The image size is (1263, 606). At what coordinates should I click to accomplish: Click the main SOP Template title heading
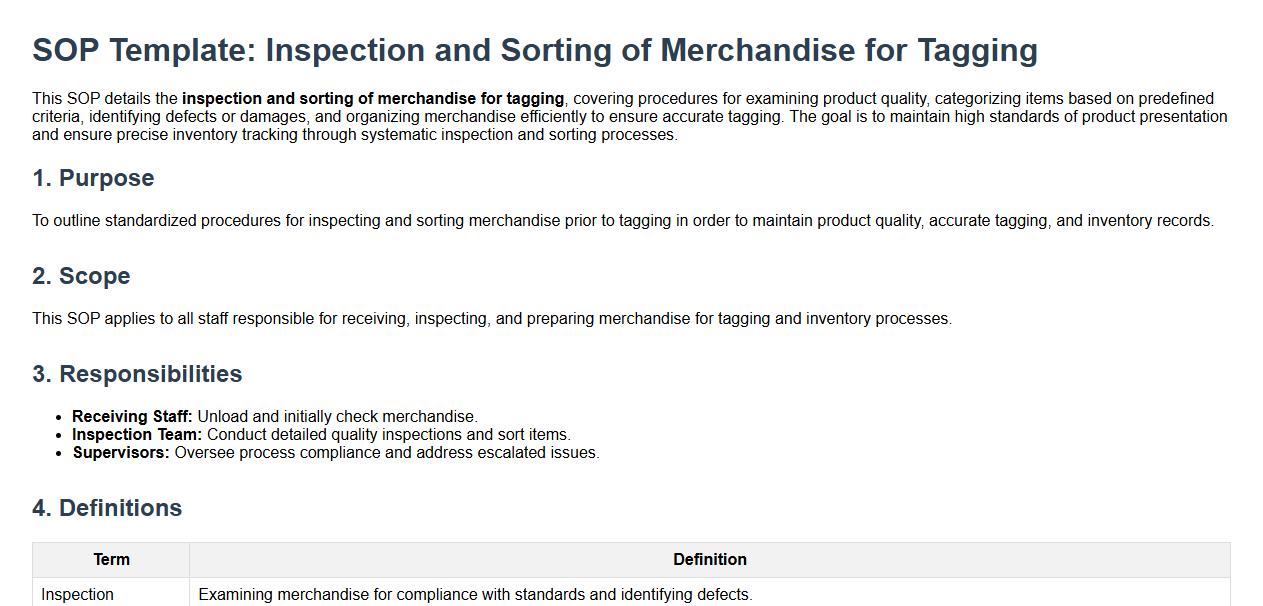click(535, 50)
